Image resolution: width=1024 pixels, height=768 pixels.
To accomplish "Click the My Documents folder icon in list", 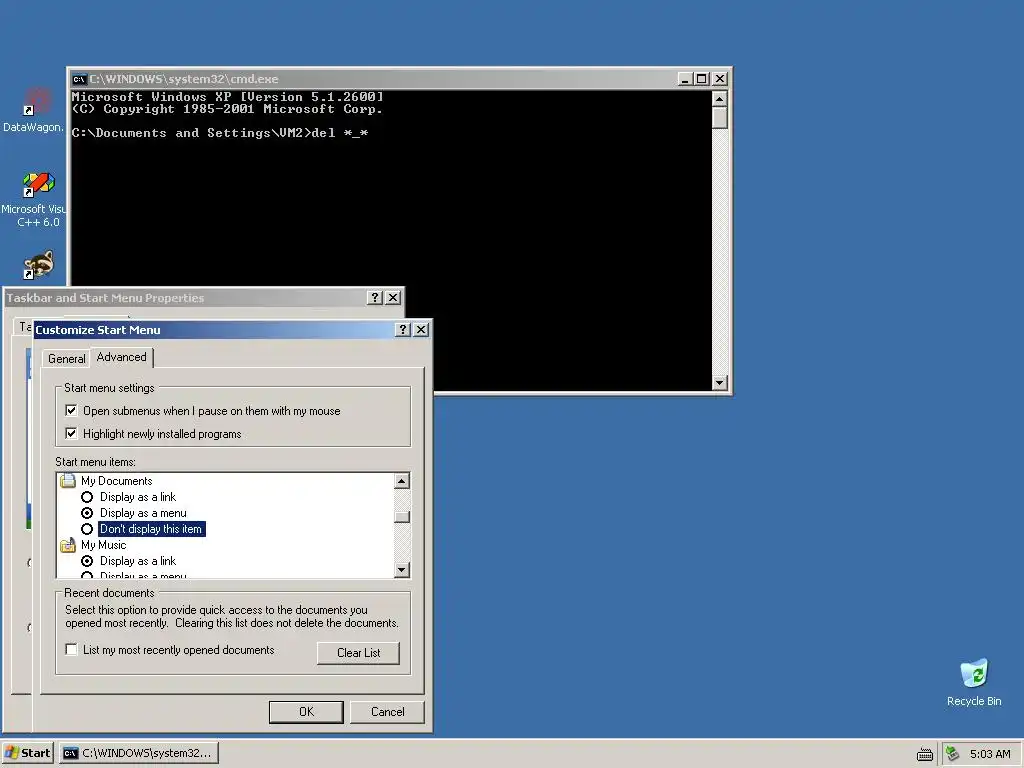I will click(x=68, y=481).
